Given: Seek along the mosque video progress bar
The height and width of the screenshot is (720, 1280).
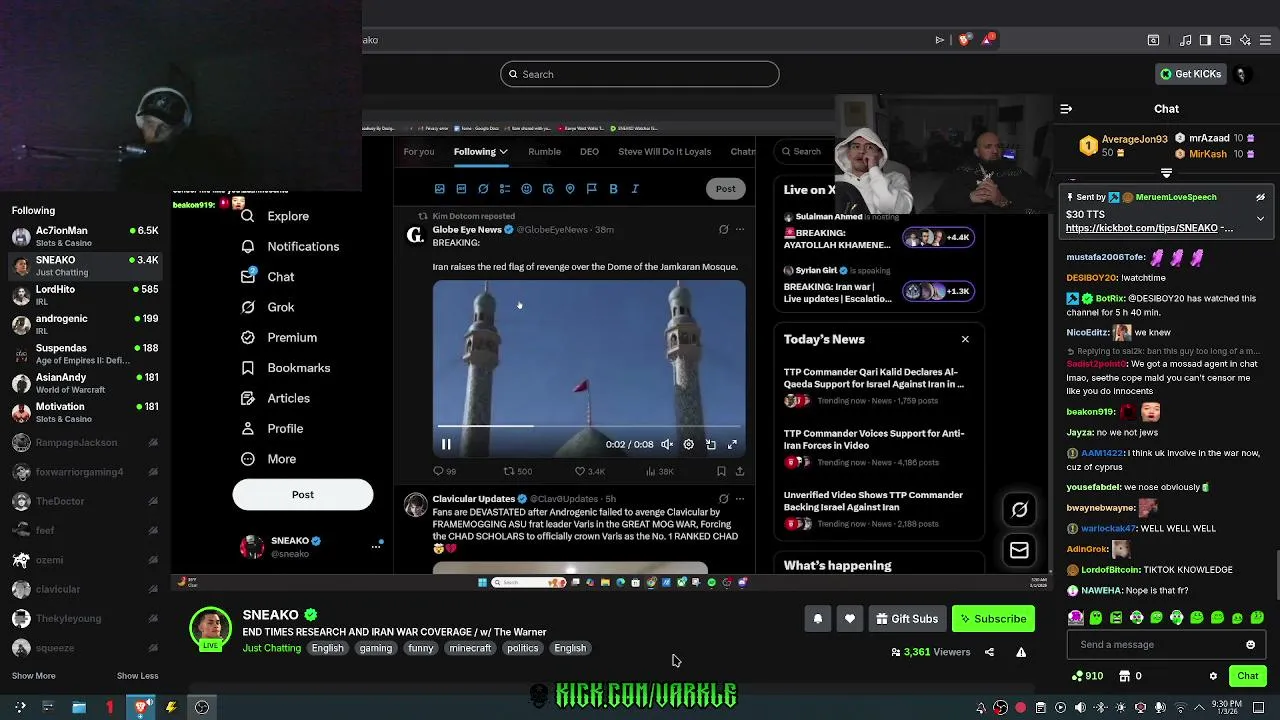Looking at the screenshot, I should click(589, 427).
